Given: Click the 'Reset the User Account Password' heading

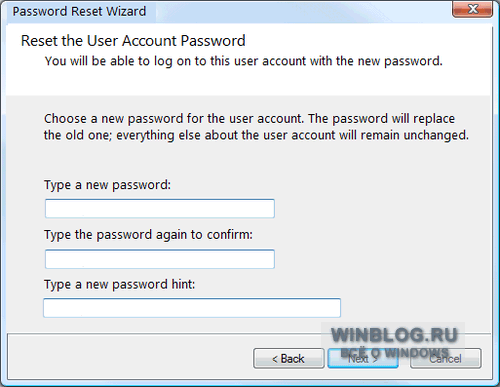Looking at the screenshot, I should click(x=133, y=41).
